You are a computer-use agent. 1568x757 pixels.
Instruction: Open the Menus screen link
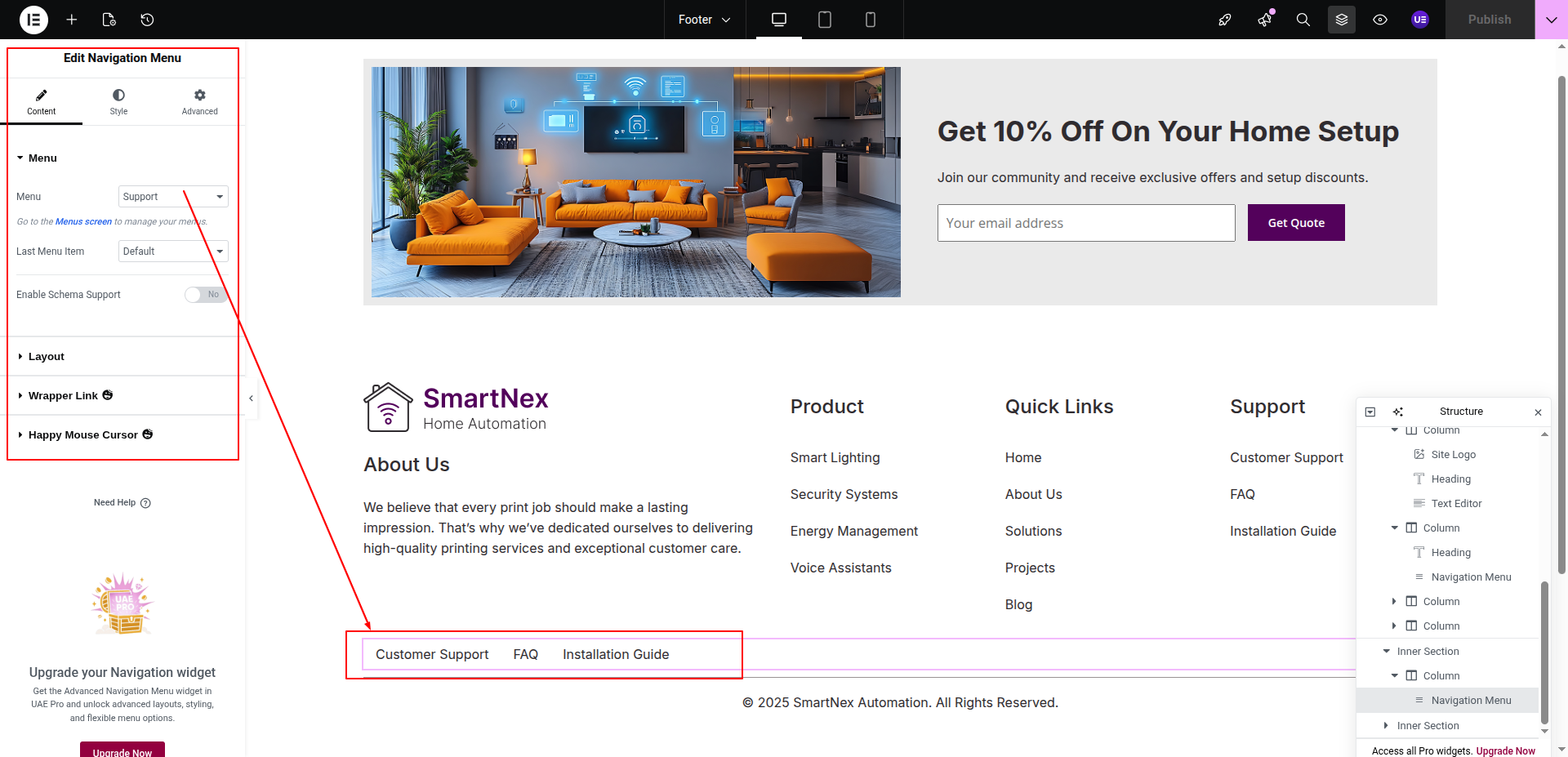83,222
